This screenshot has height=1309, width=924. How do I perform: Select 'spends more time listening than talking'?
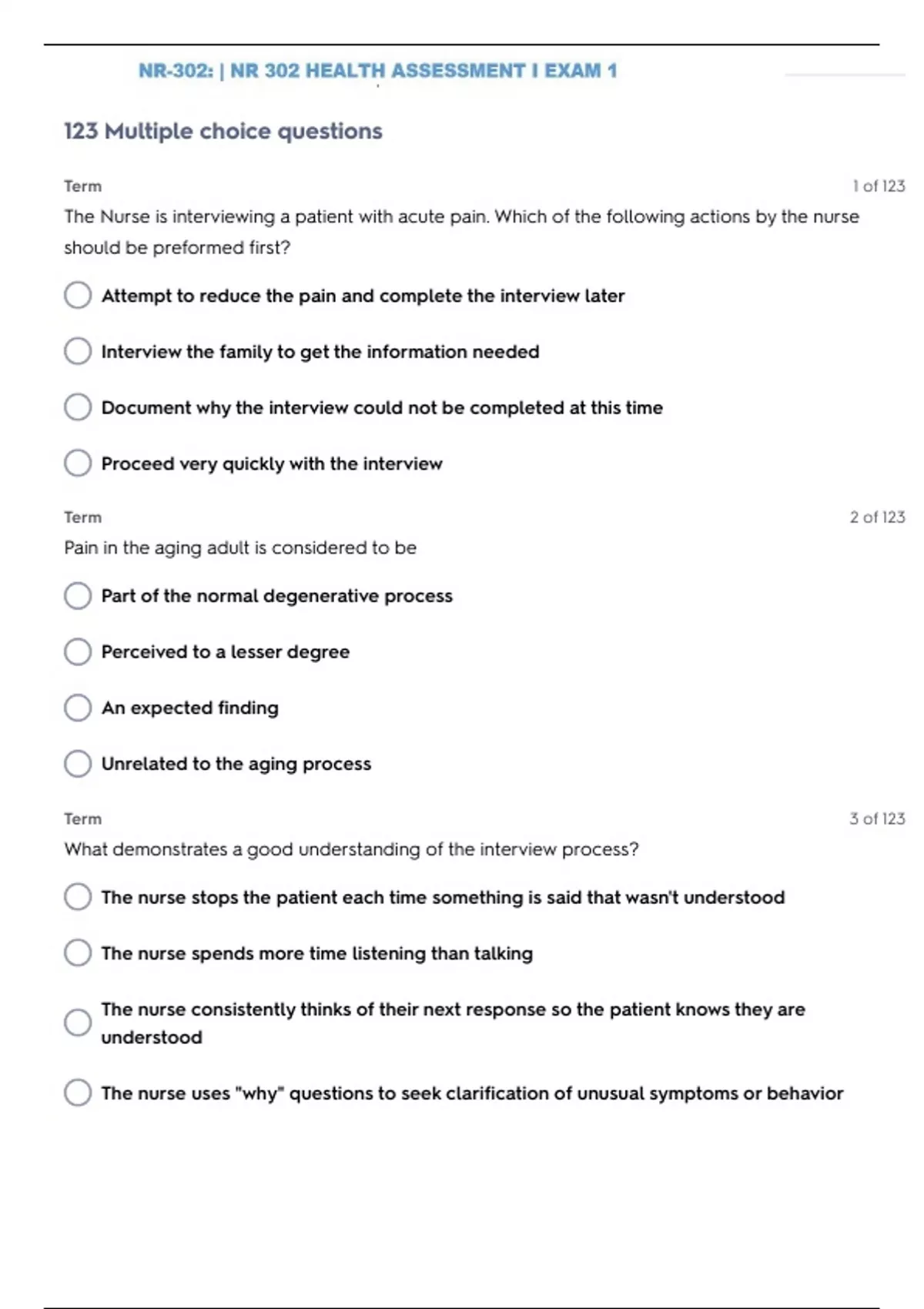[78, 953]
